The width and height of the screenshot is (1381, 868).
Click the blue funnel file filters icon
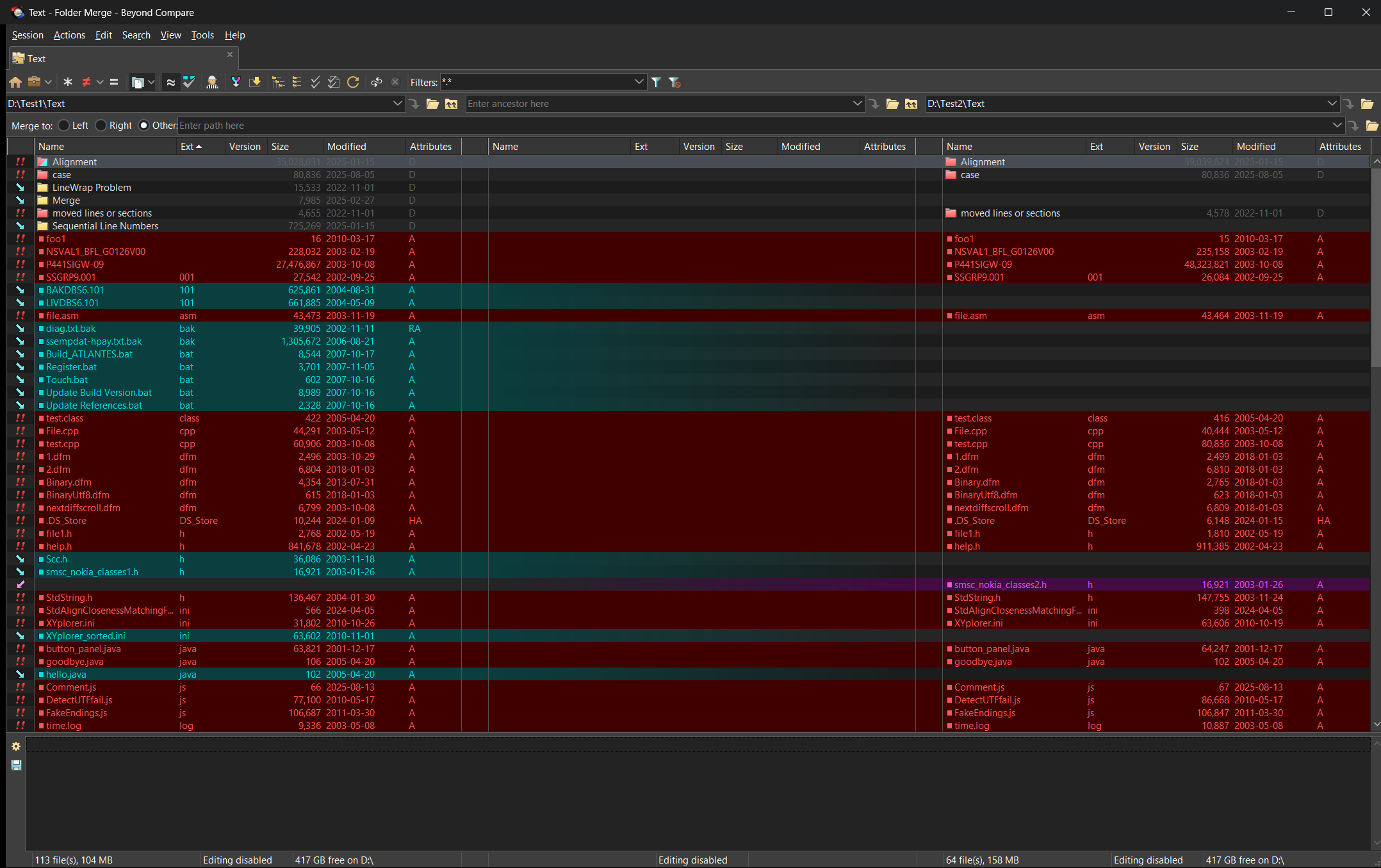click(657, 82)
